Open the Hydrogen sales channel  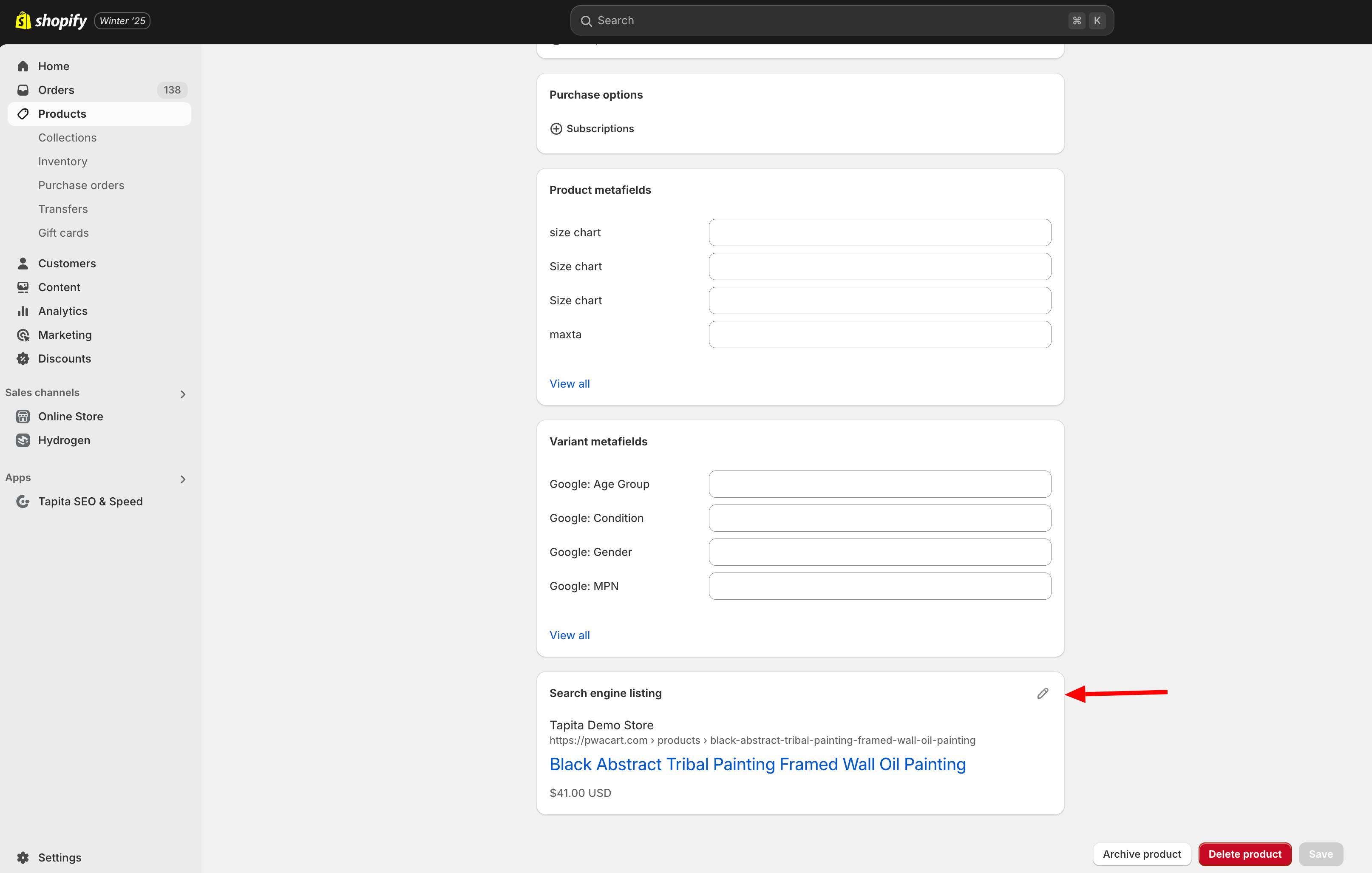click(x=64, y=440)
